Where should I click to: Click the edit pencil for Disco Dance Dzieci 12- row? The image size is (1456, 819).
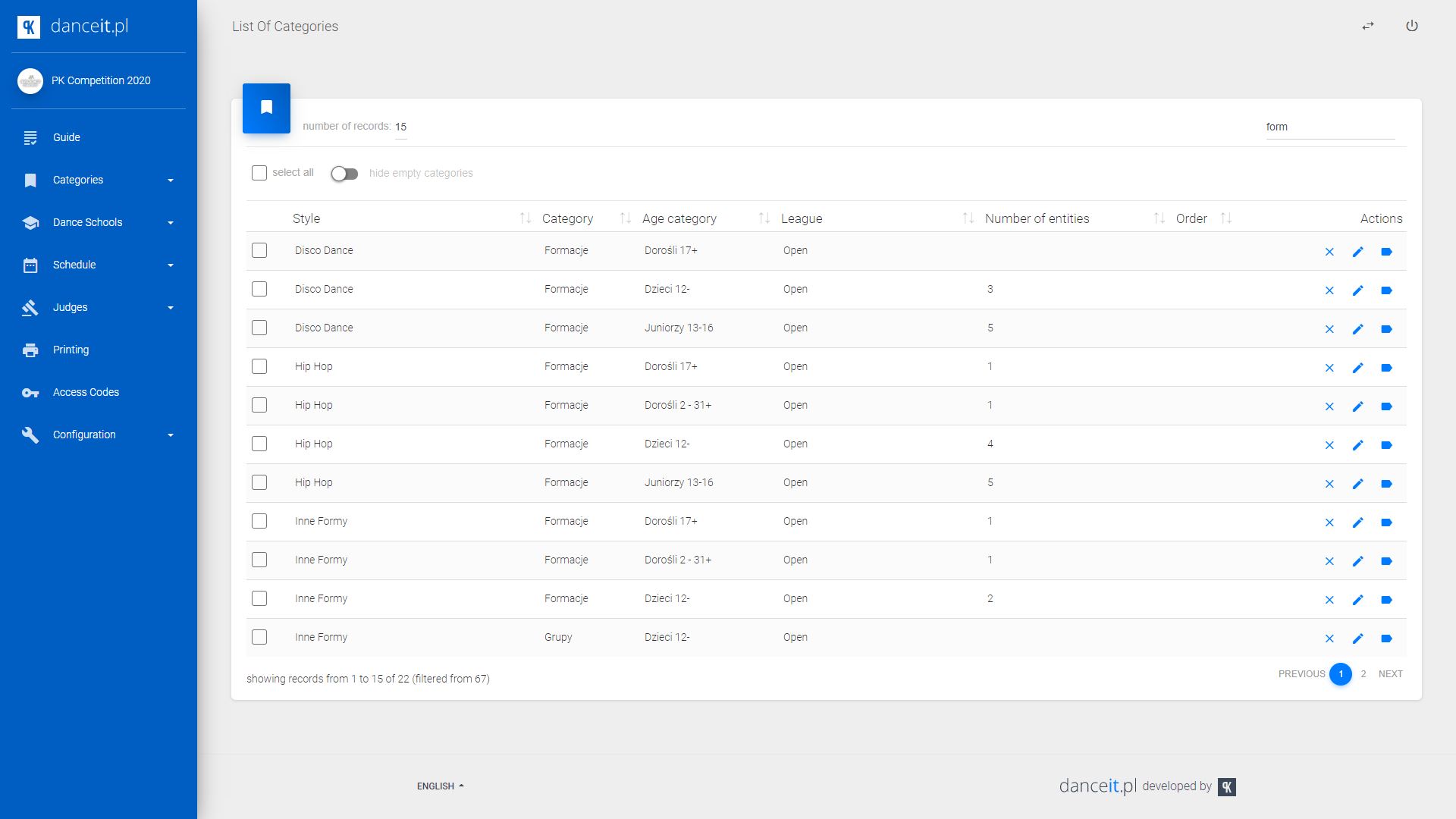click(x=1357, y=290)
